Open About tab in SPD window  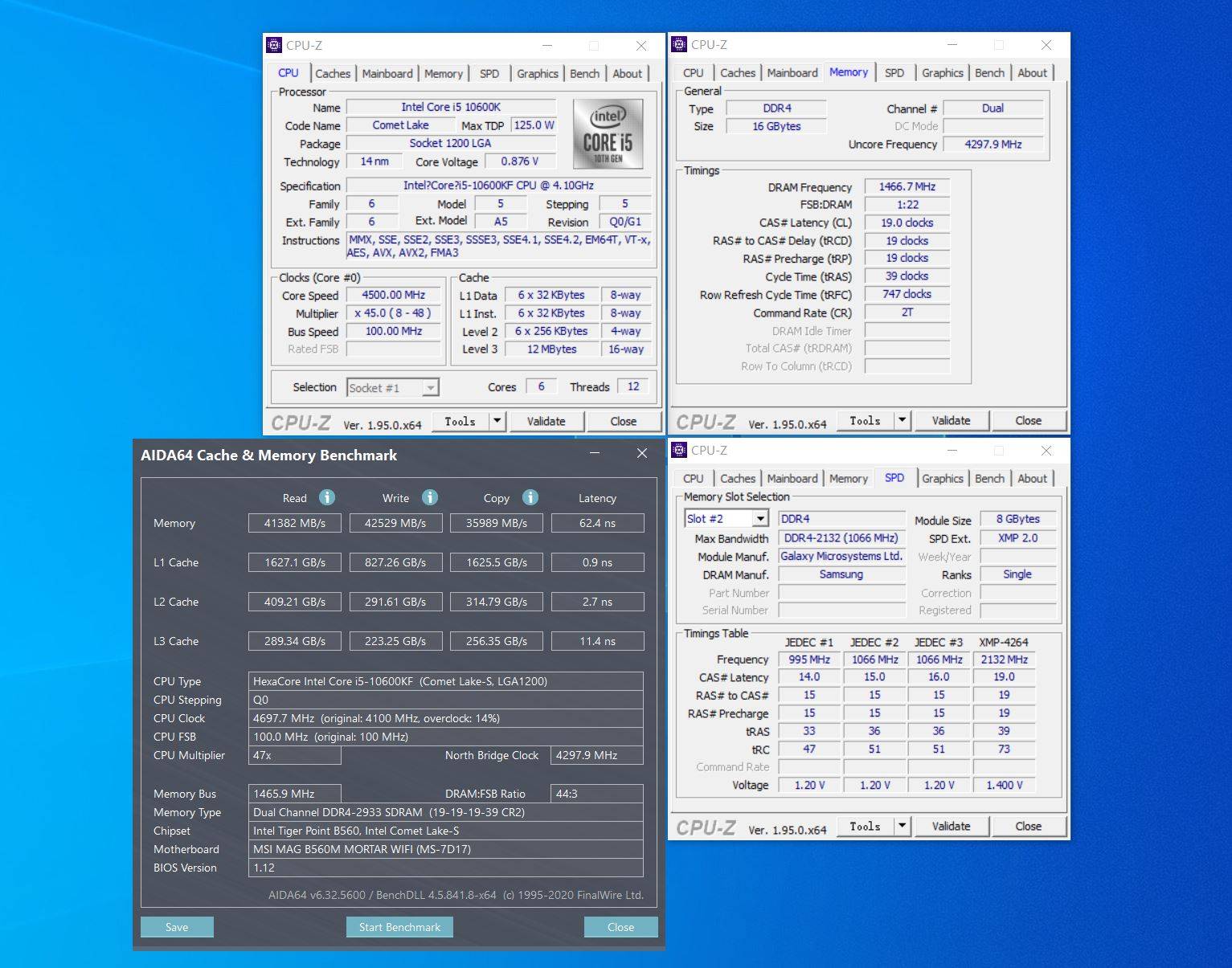[1033, 478]
